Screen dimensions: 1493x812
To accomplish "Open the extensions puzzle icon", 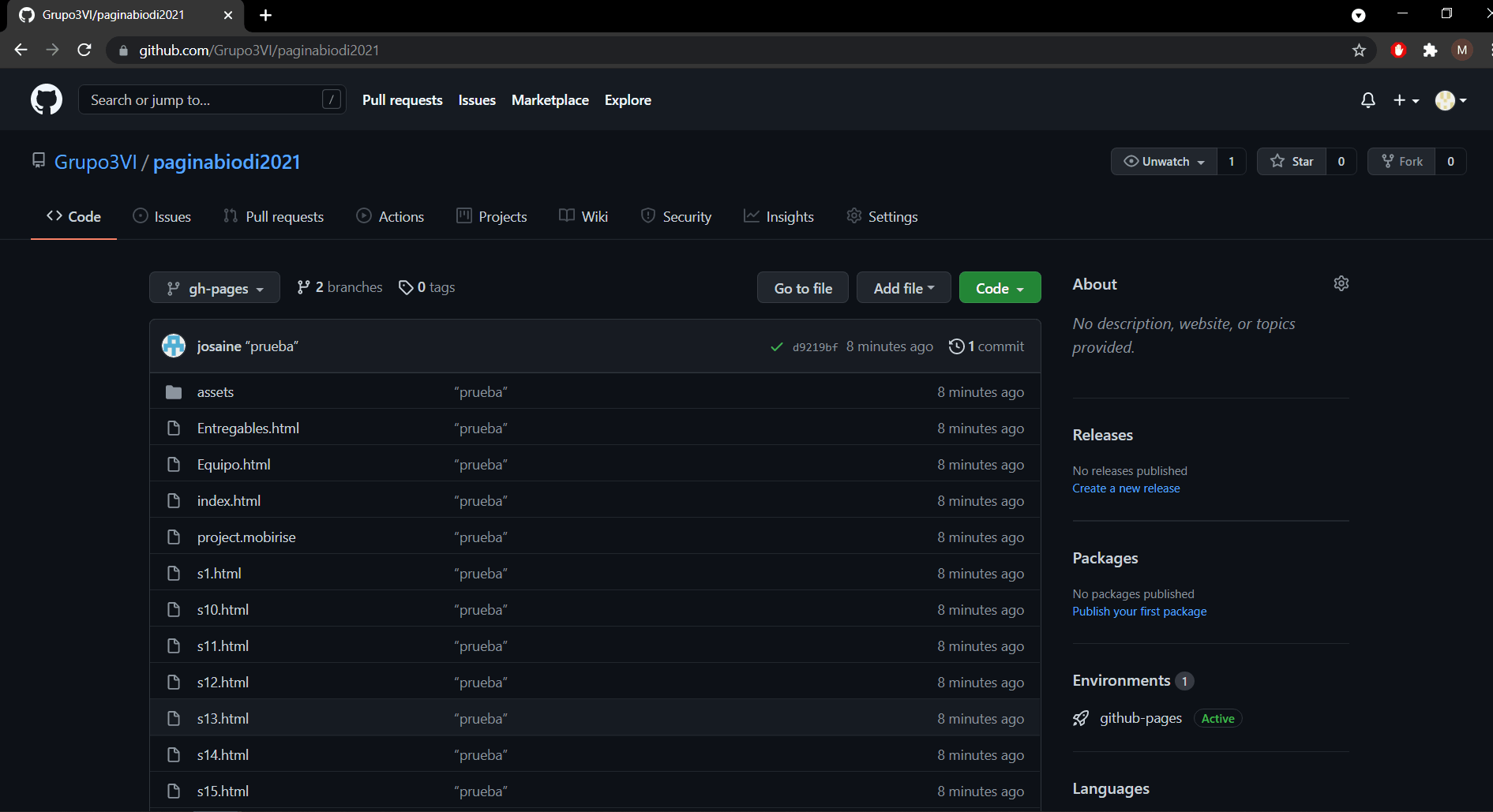I will click(1430, 51).
